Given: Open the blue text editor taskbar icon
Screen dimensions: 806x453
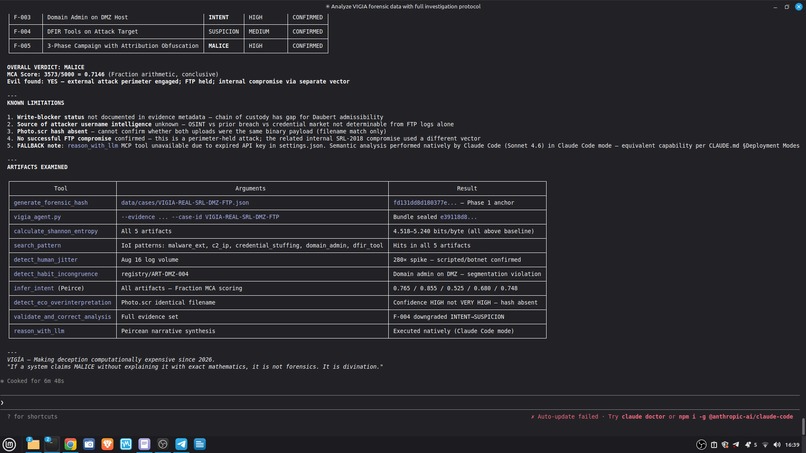Looking at the screenshot, I should point(200,444).
